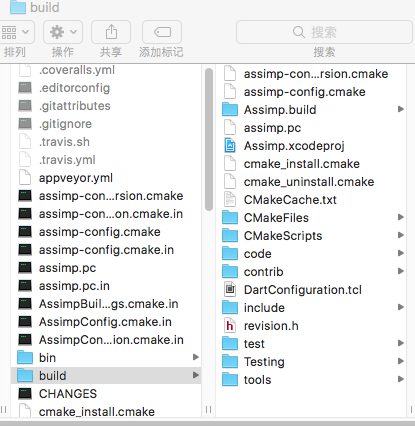Select cmake_install.cmake in right column

(x=301, y=164)
